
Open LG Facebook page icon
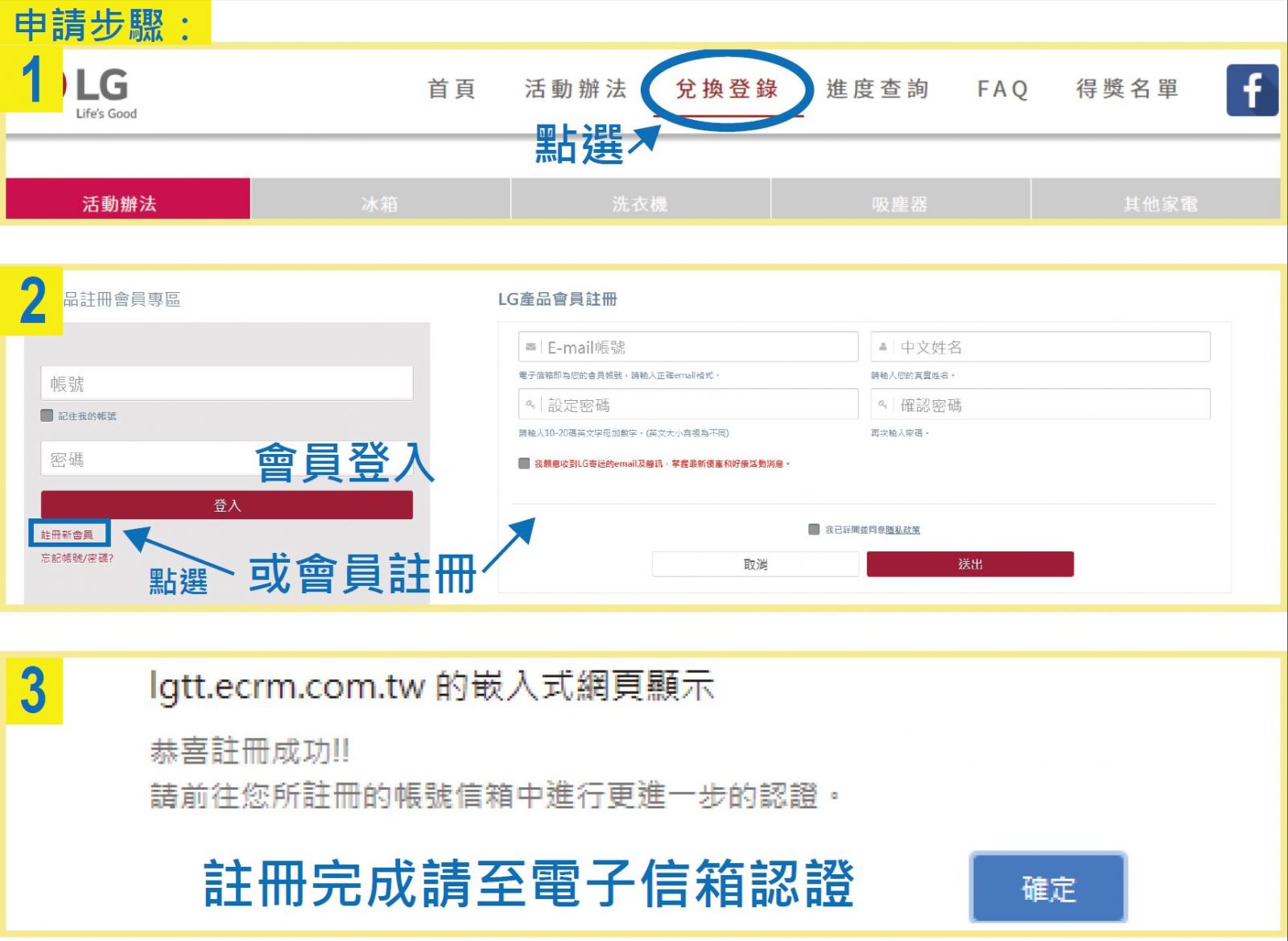click(x=1252, y=90)
